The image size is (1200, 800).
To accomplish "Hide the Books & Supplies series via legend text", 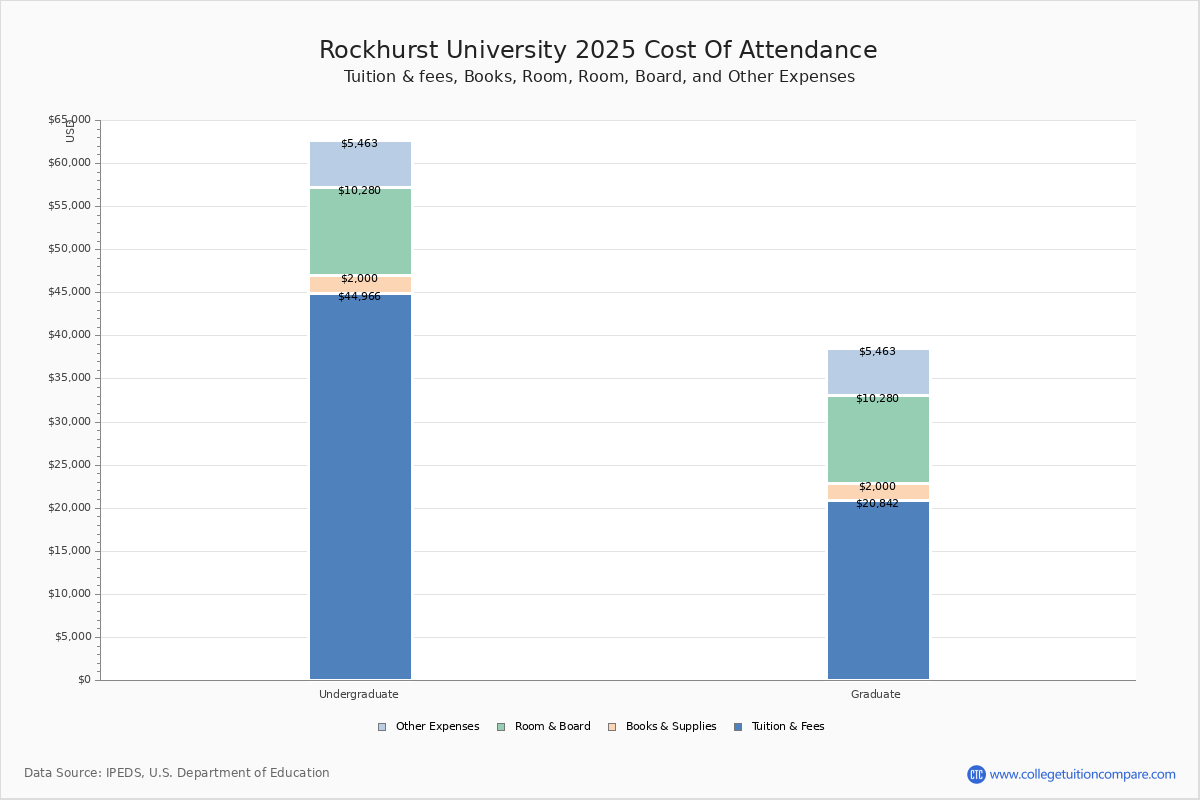I will pos(671,727).
